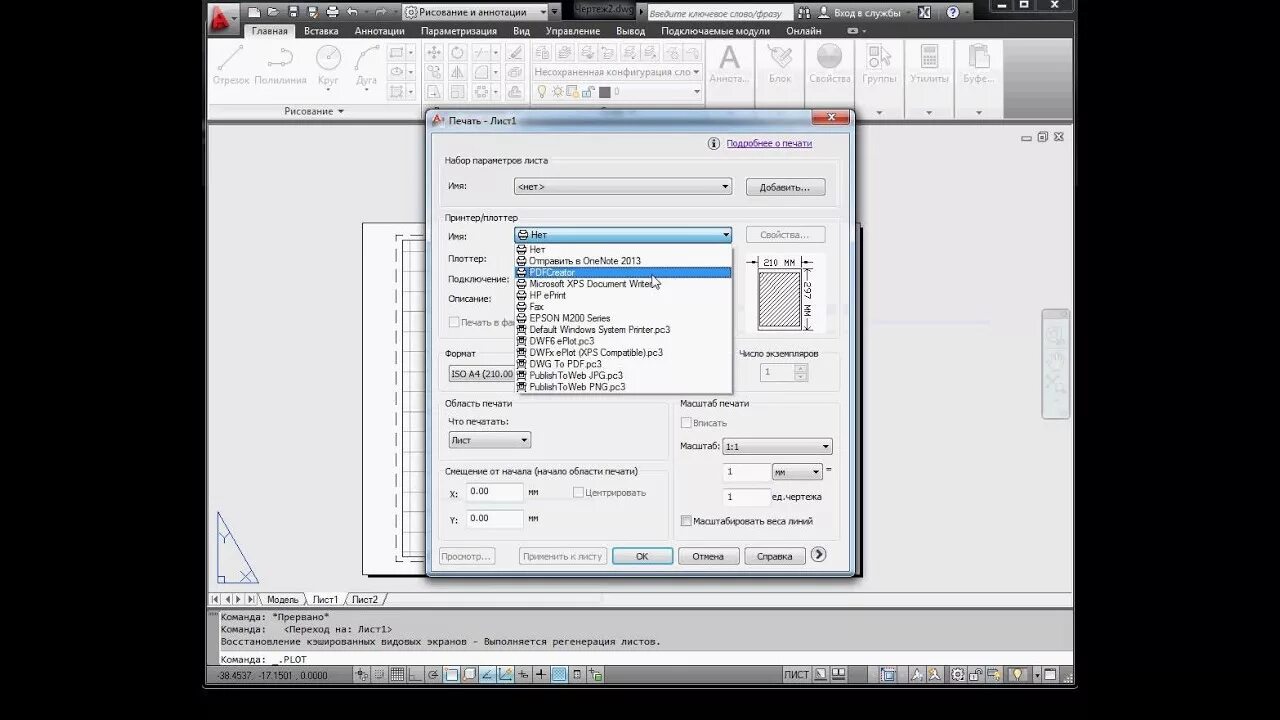Choose Microsoft XPS Document Writer from the list
1280x720 pixels.
tap(592, 284)
